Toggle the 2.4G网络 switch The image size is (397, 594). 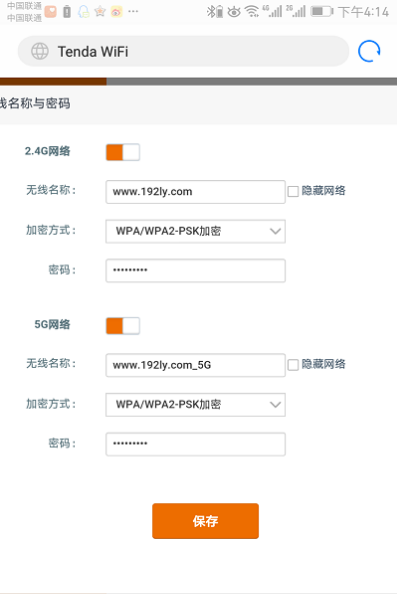point(123,152)
